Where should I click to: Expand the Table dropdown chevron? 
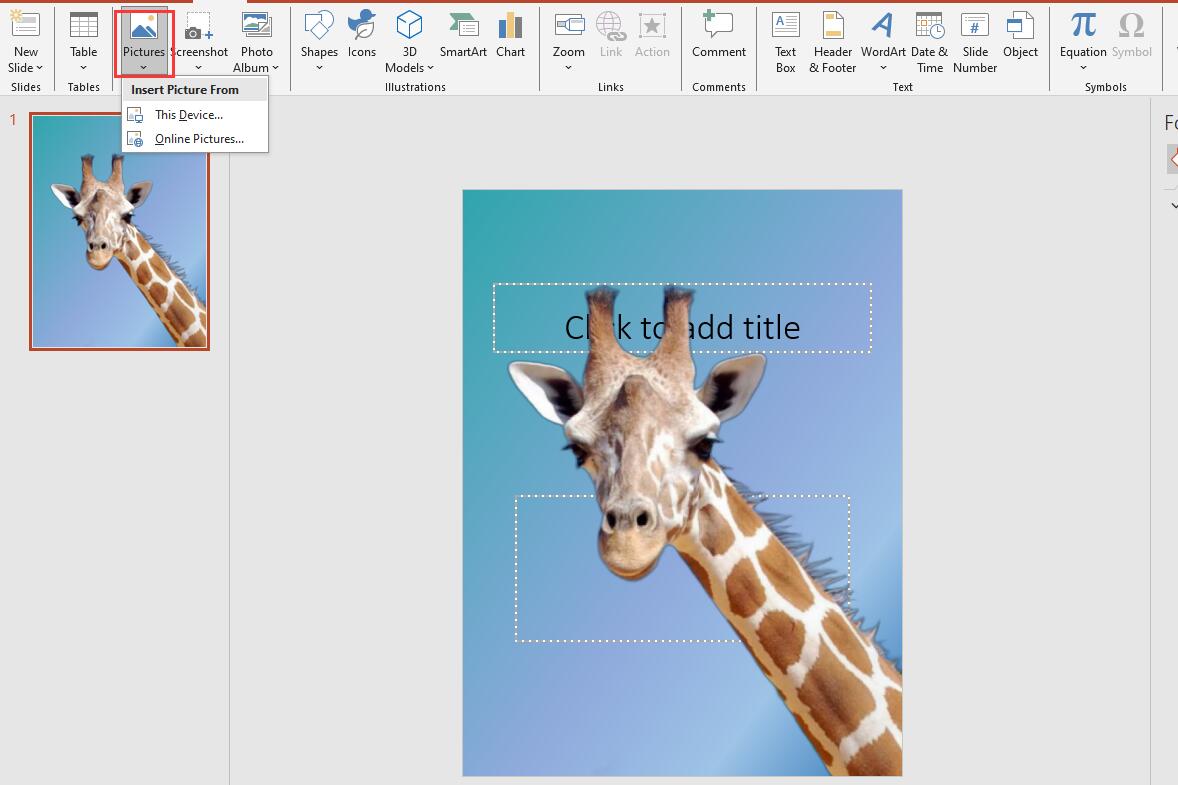(83, 68)
